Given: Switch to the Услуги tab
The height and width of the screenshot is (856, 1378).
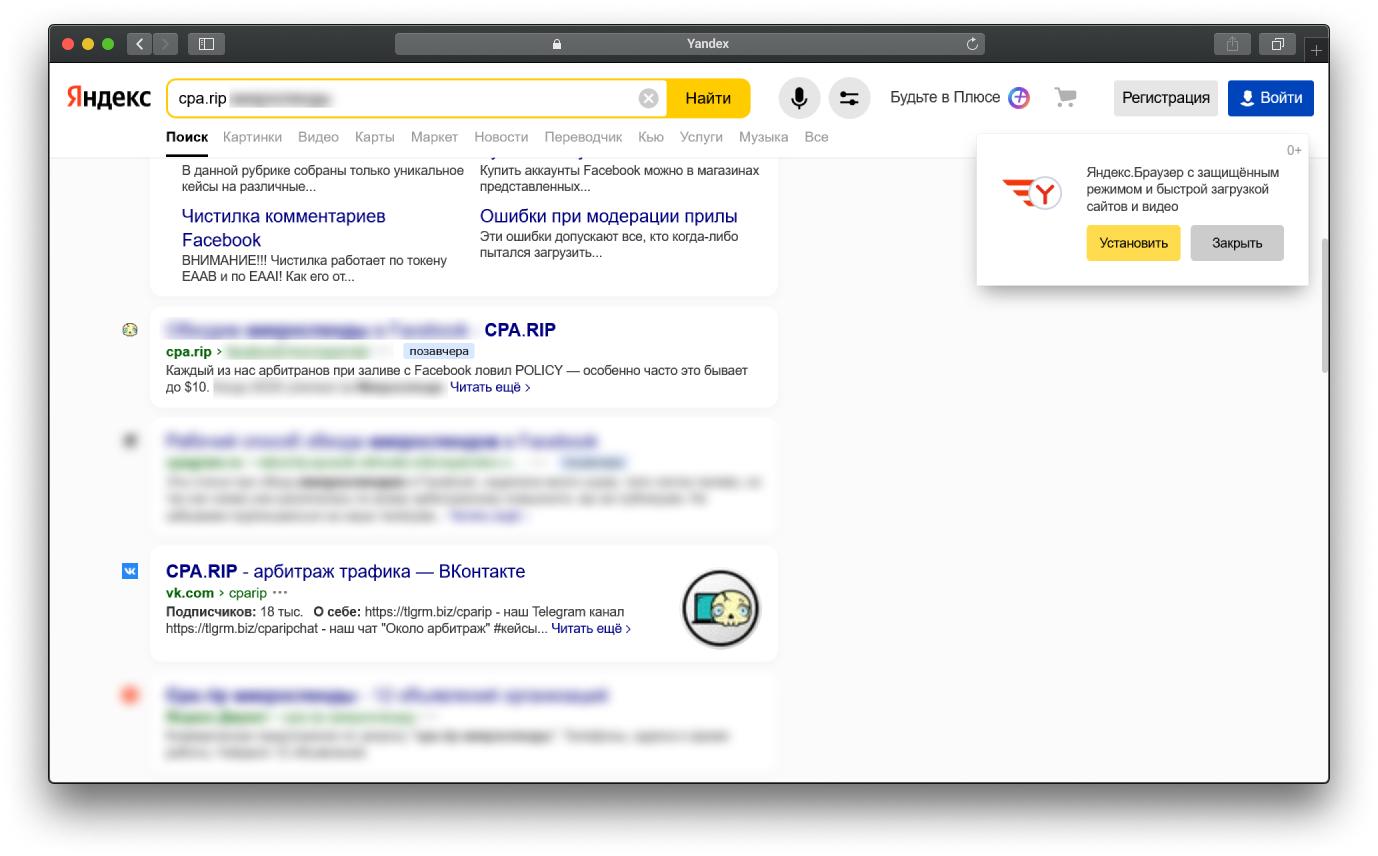Looking at the screenshot, I should [701, 137].
